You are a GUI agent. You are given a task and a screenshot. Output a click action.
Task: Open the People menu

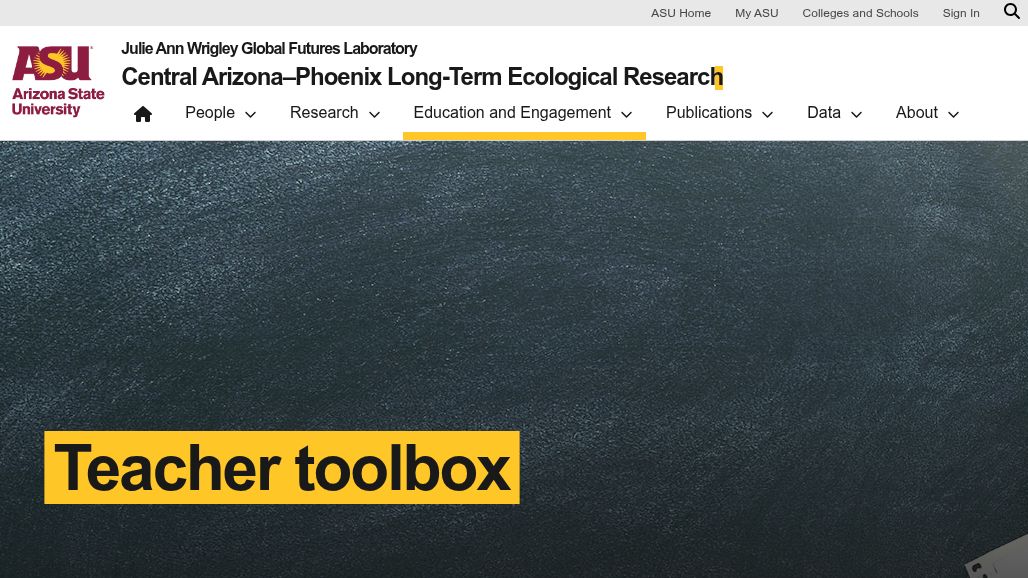[x=210, y=113]
